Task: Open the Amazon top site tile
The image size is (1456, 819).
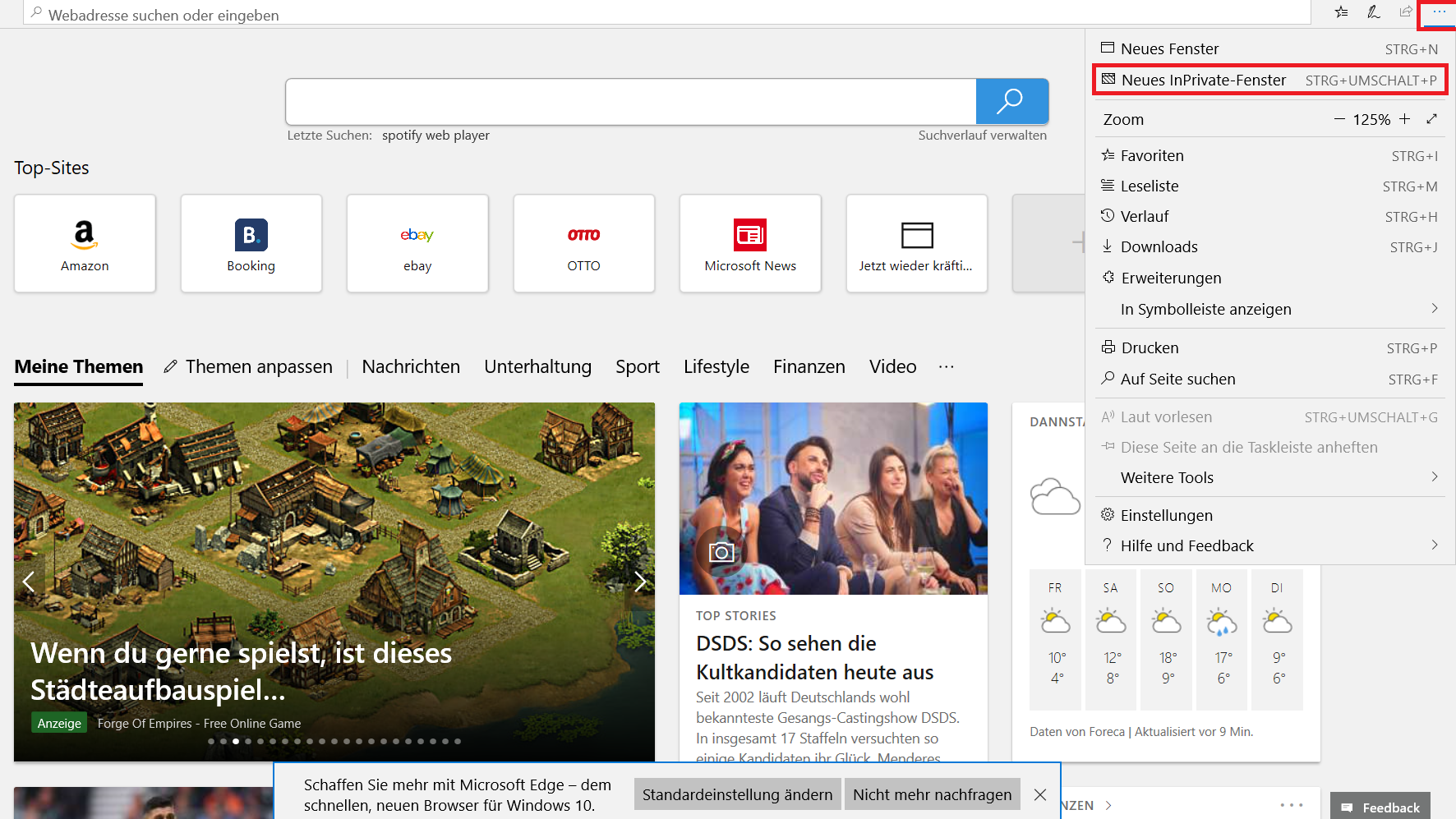Action: point(85,243)
